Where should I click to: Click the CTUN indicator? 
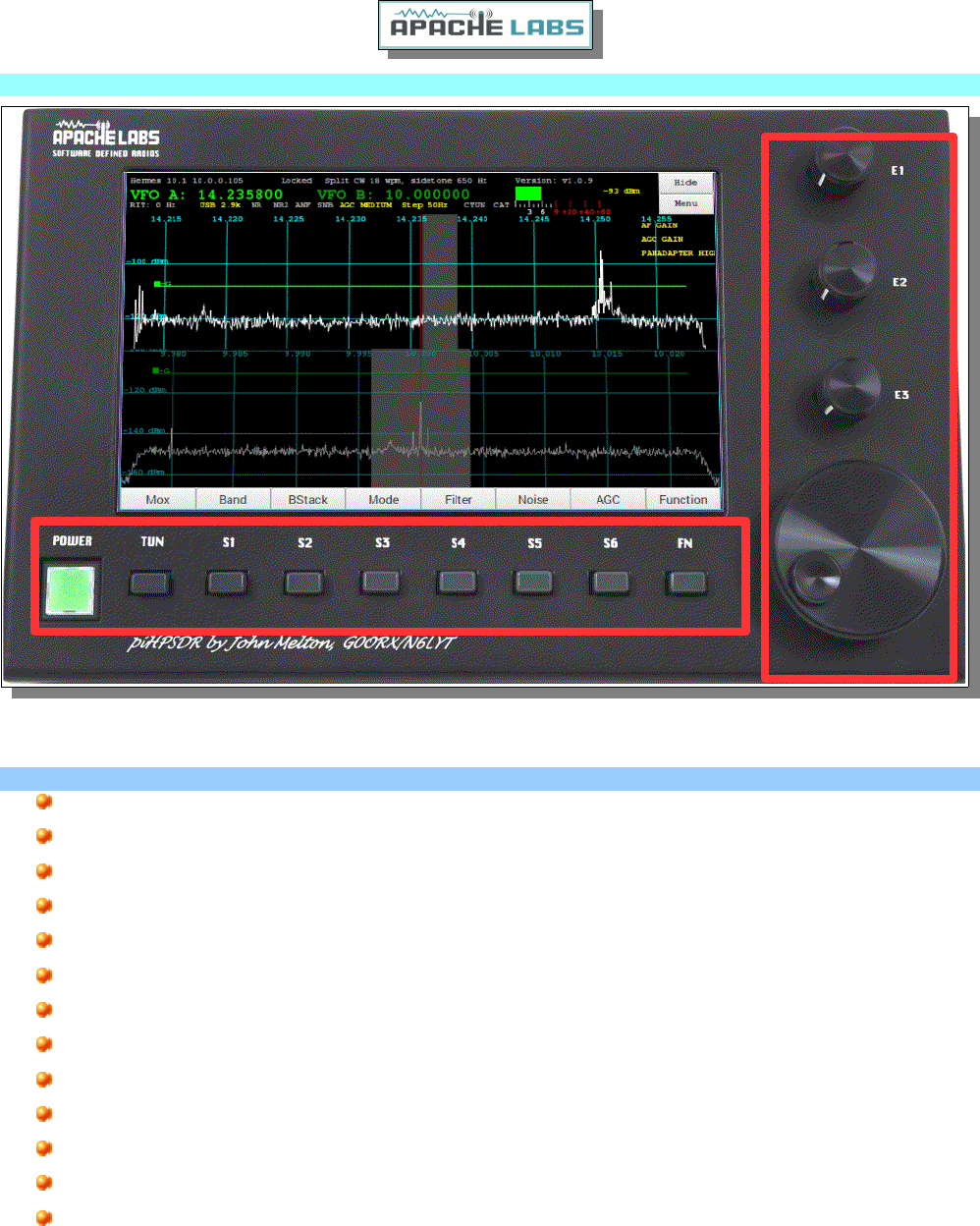point(474,205)
